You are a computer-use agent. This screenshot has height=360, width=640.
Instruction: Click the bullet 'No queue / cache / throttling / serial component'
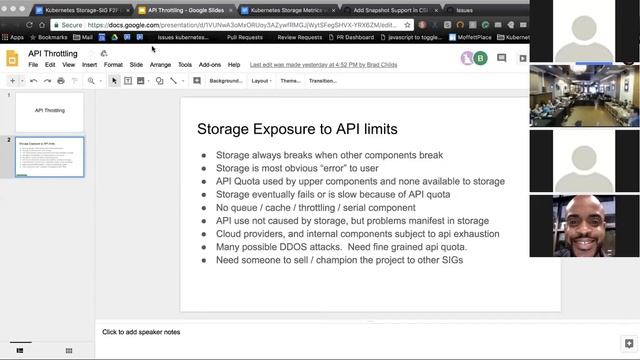point(316,207)
